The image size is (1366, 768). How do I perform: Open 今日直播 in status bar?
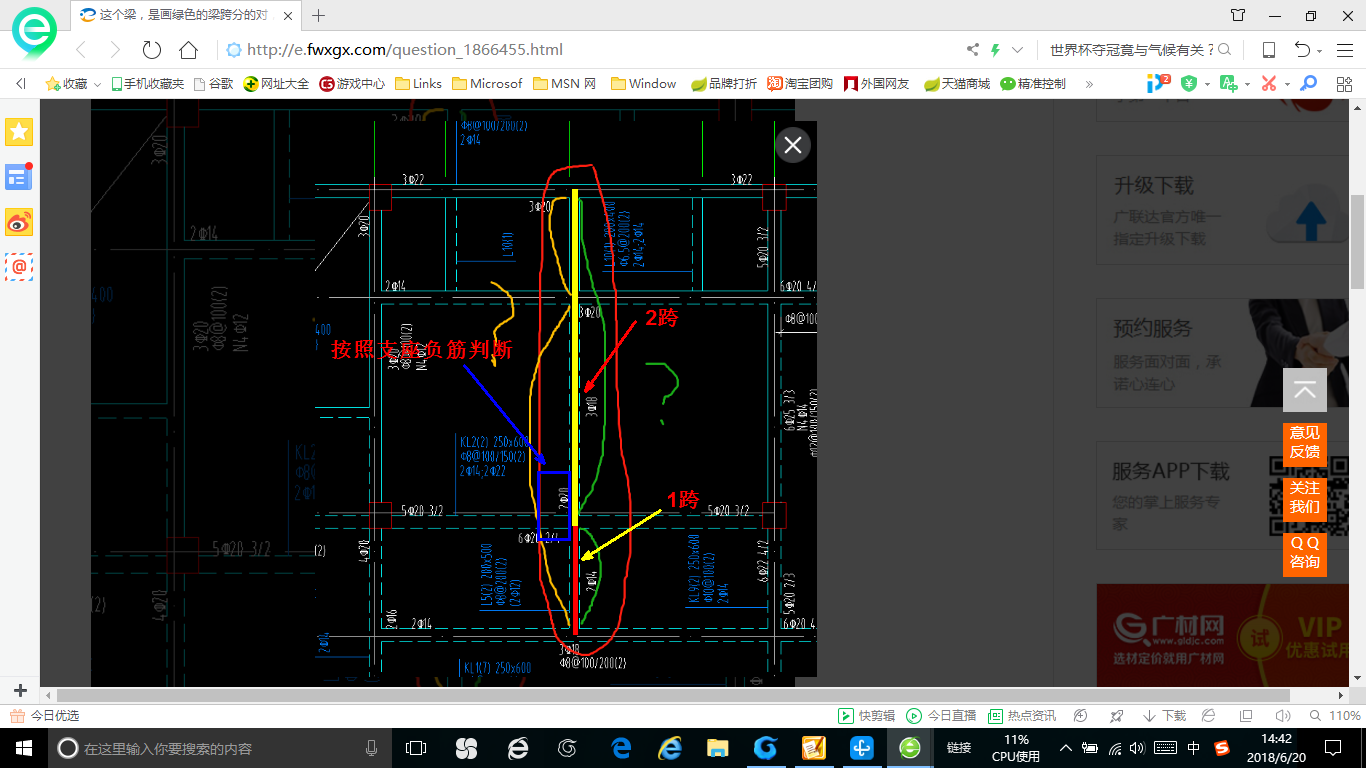click(x=941, y=716)
